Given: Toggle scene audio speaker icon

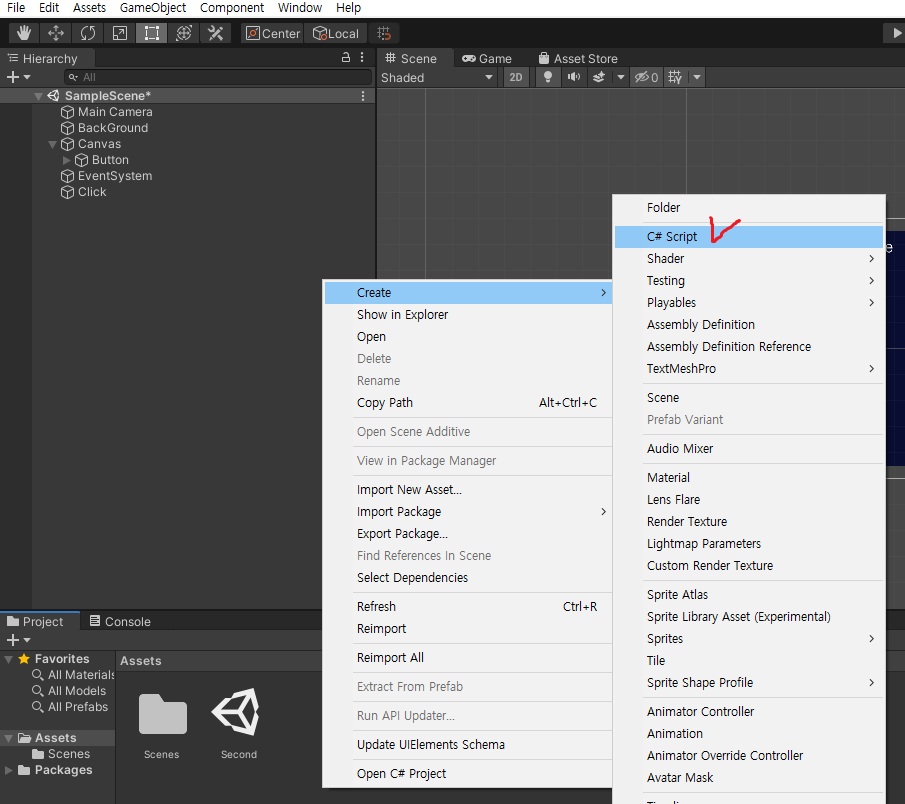Looking at the screenshot, I should [574, 77].
